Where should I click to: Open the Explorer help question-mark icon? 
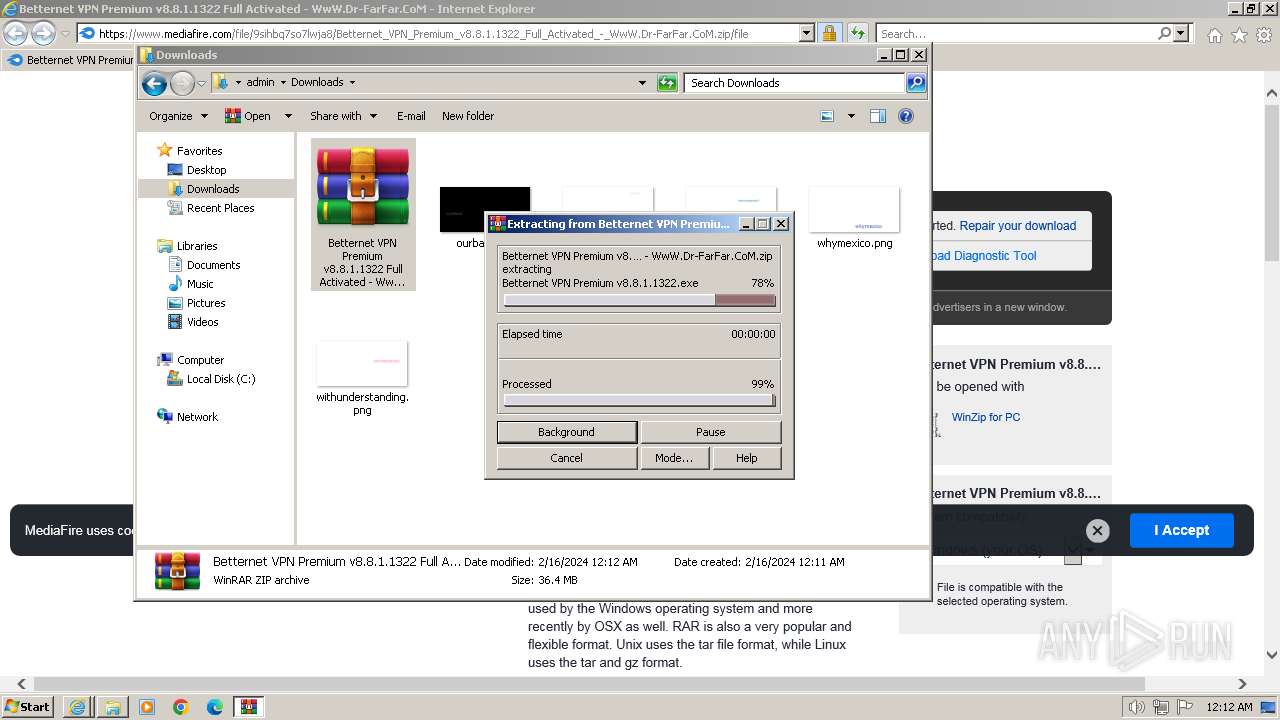pyautogui.click(x=906, y=116)
